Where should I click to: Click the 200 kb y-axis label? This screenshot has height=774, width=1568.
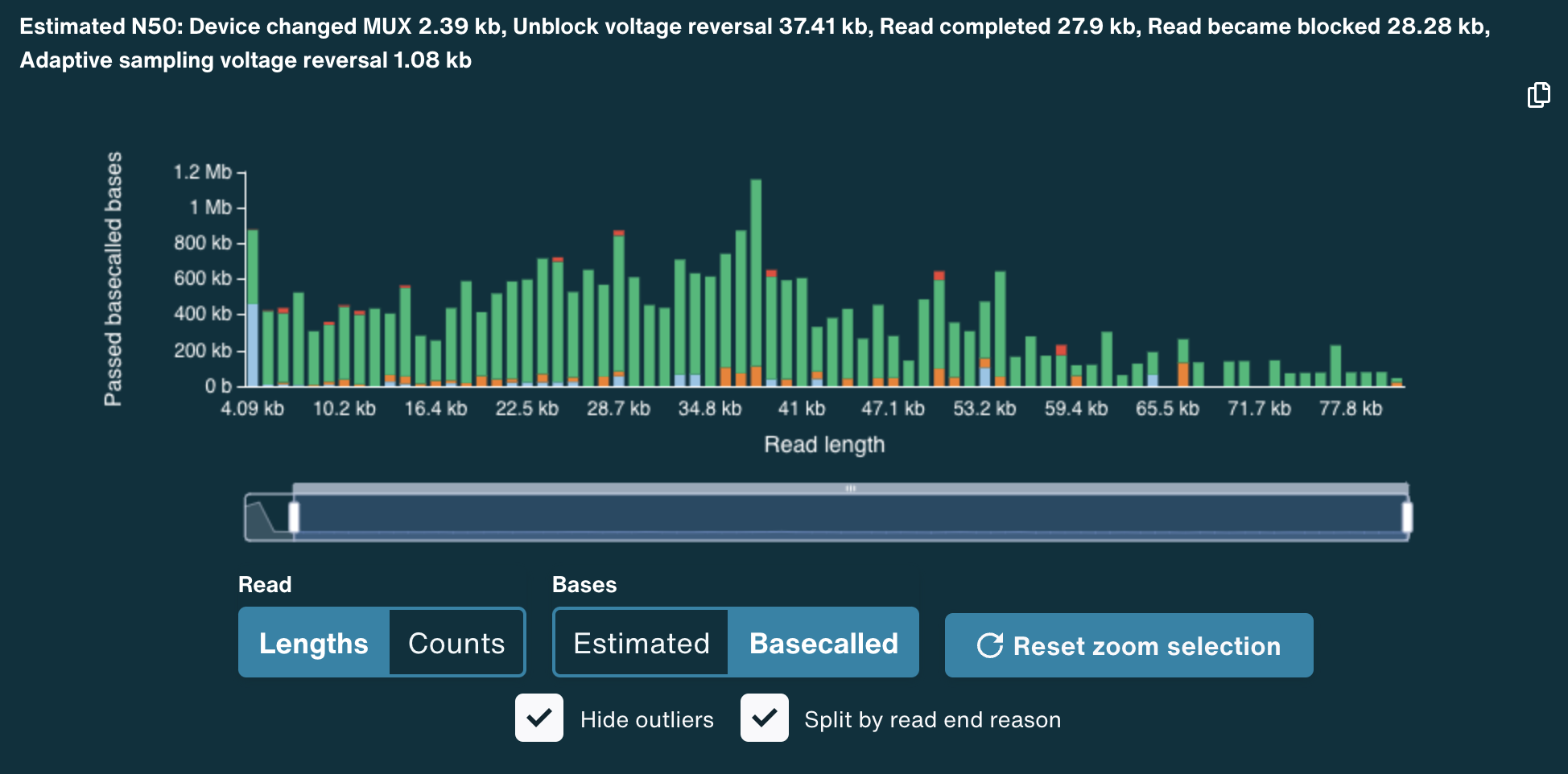pyautogui.click(x=203, y=351)
